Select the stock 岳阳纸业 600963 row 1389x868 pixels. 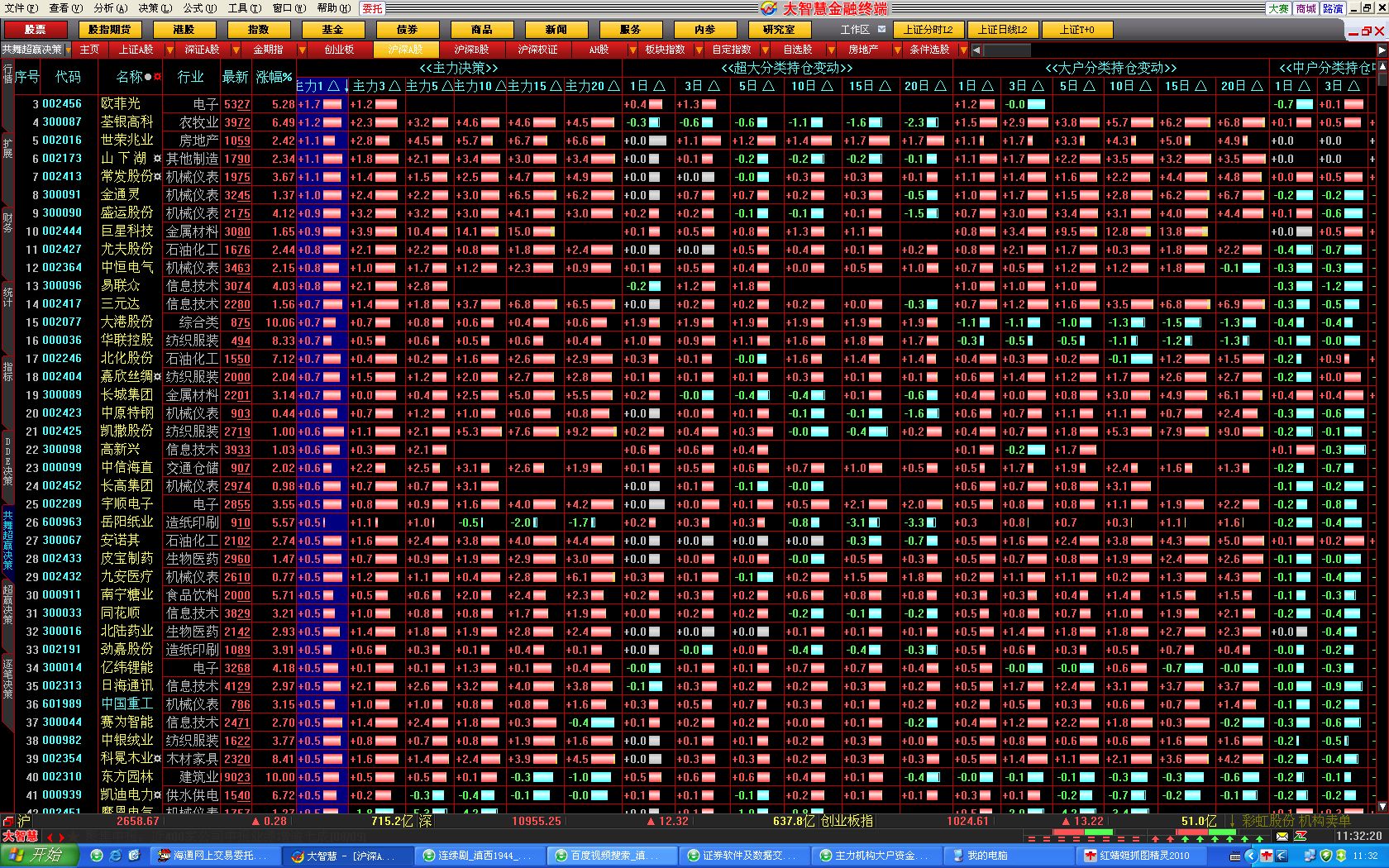click(x=694, y=522)
